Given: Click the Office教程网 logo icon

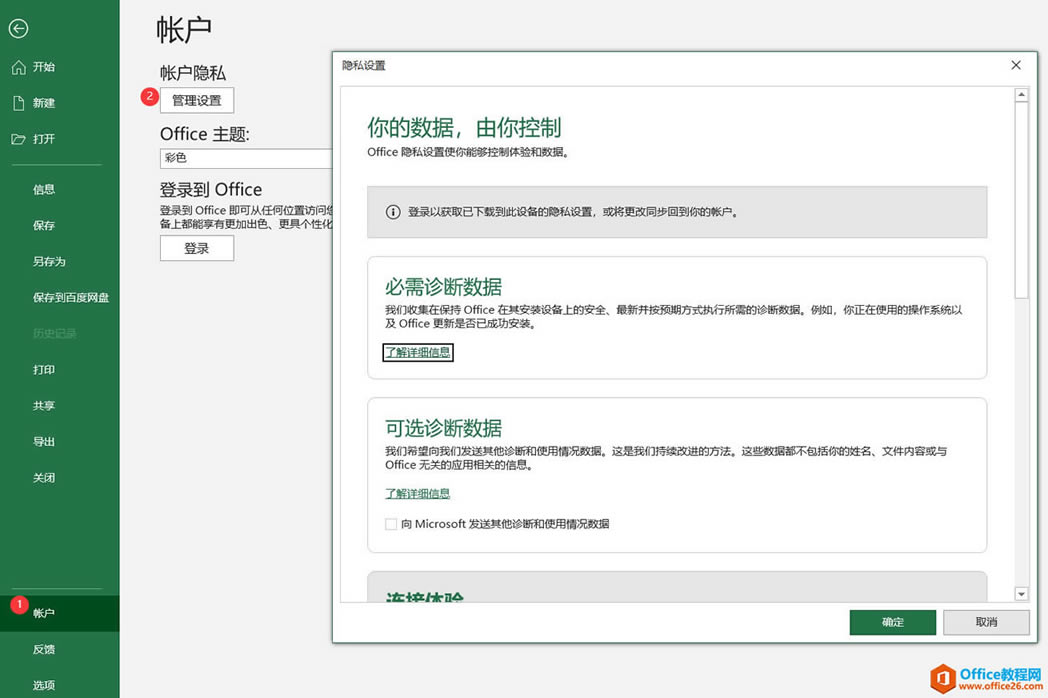Looking at the screenshot, I should (x=944, y=678).
